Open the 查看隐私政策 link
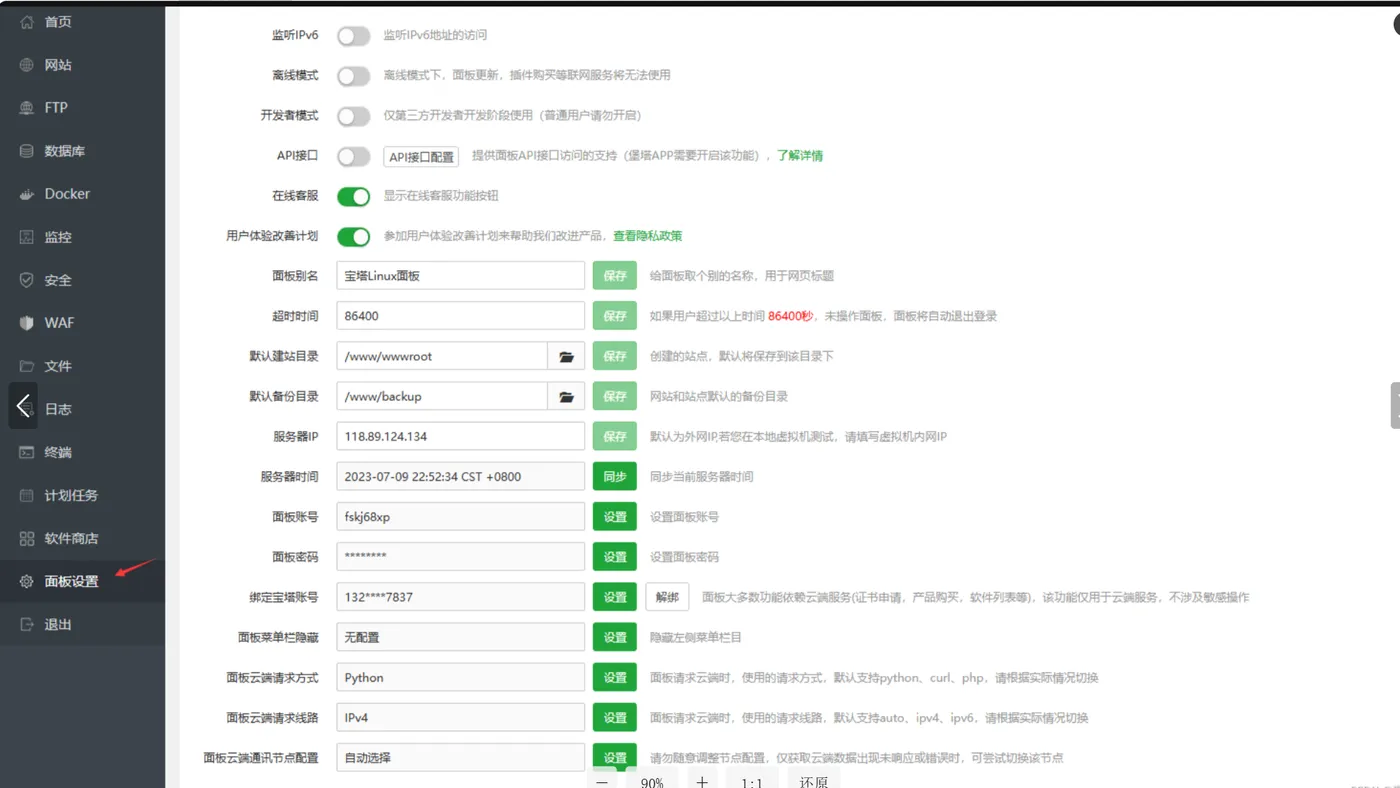The width and height of the screenshot is (1400, 788). coord(648,236)
